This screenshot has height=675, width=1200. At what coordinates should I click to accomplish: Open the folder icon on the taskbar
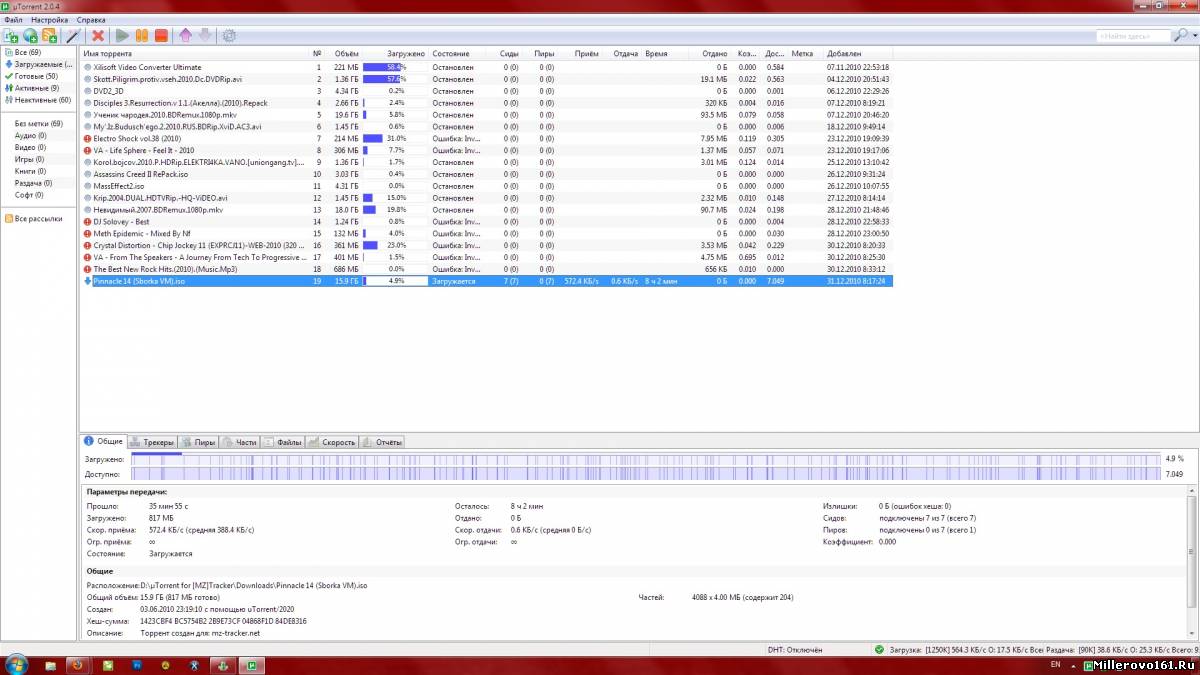click(x=50, y=665)
